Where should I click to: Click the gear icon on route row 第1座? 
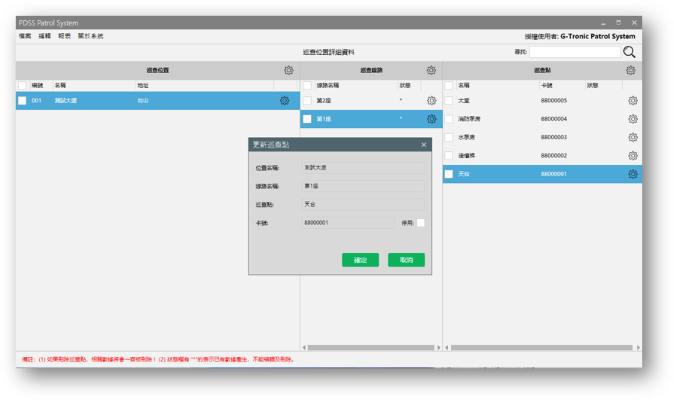pyautogui.click(x=432, y=119)
